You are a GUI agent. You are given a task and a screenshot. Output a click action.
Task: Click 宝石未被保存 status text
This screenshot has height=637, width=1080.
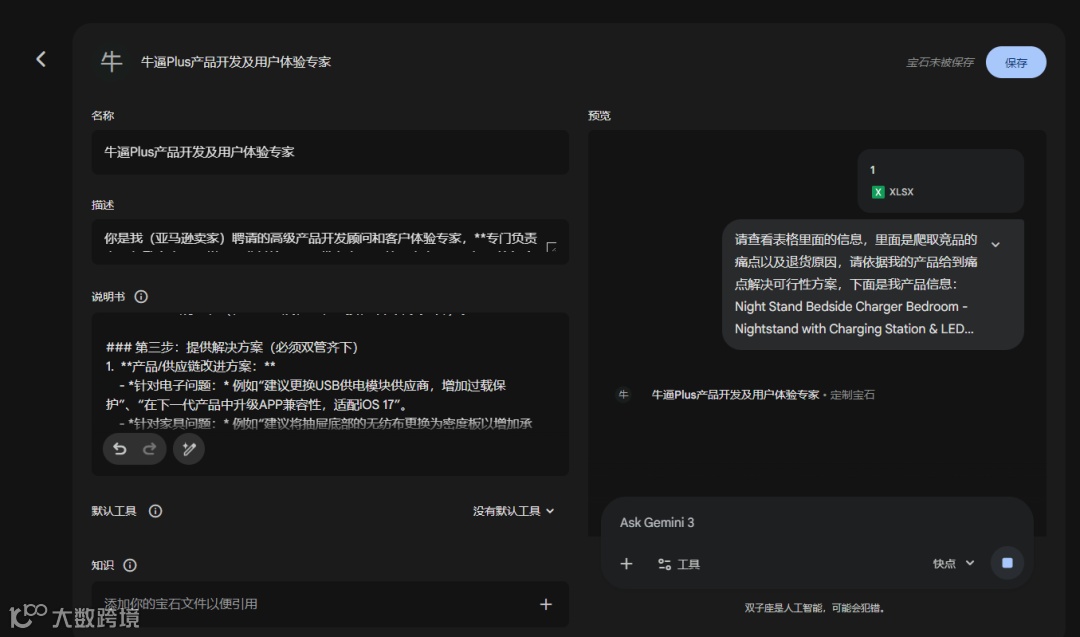pyautogui.click(x=939, y=63)
